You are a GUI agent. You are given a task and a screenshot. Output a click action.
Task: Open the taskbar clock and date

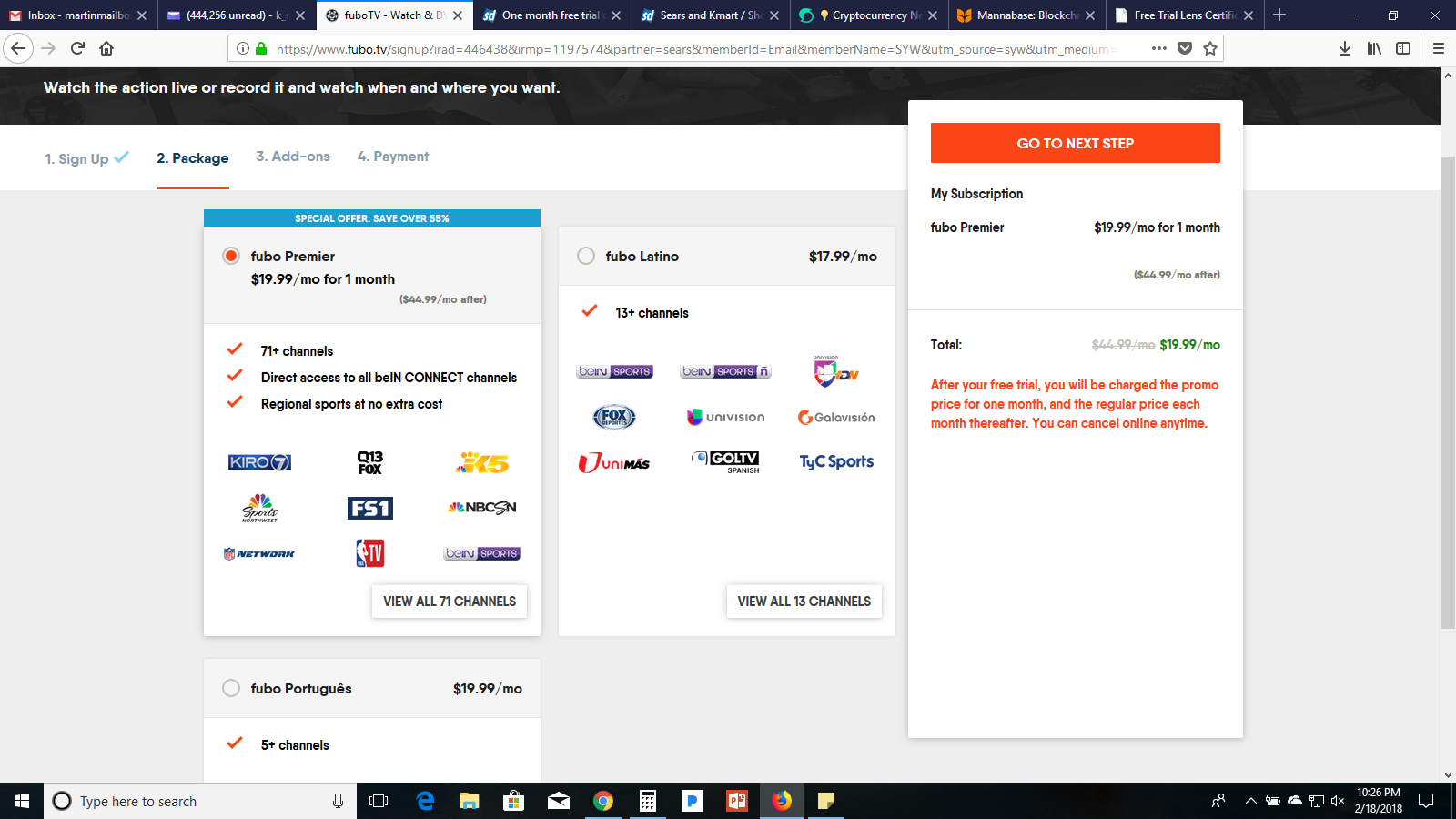point(1378,801)
